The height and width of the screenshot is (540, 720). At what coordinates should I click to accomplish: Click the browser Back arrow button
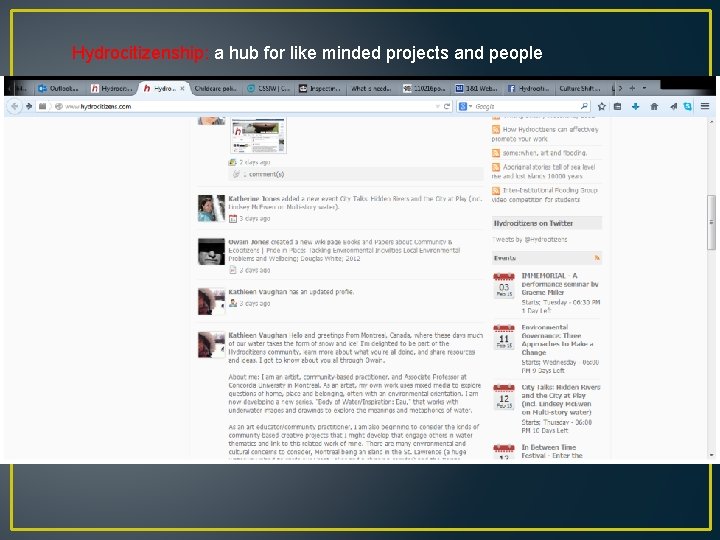(x=14, y=107)
